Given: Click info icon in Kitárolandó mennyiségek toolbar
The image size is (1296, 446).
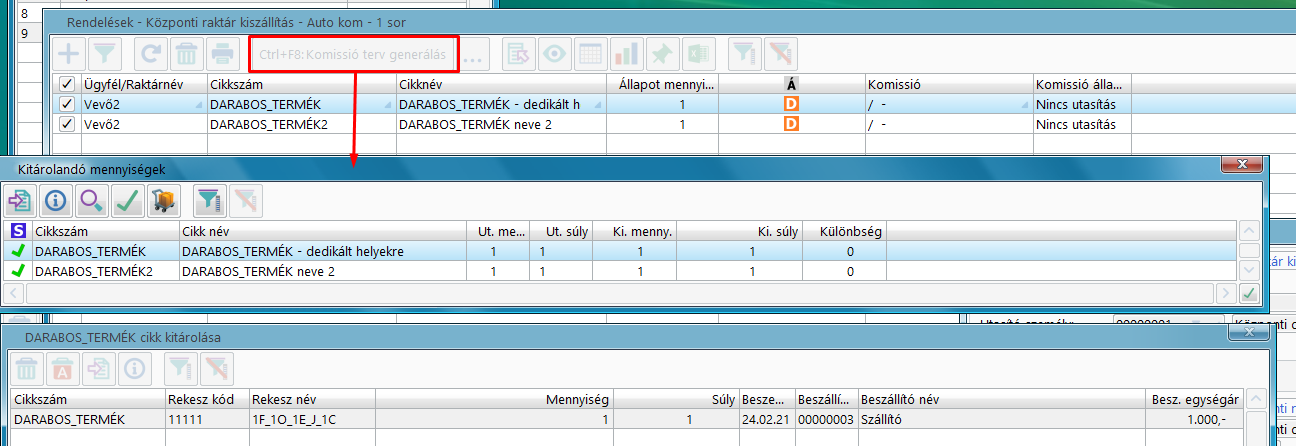Looking at the screenshot, I should tap(55, 201).
